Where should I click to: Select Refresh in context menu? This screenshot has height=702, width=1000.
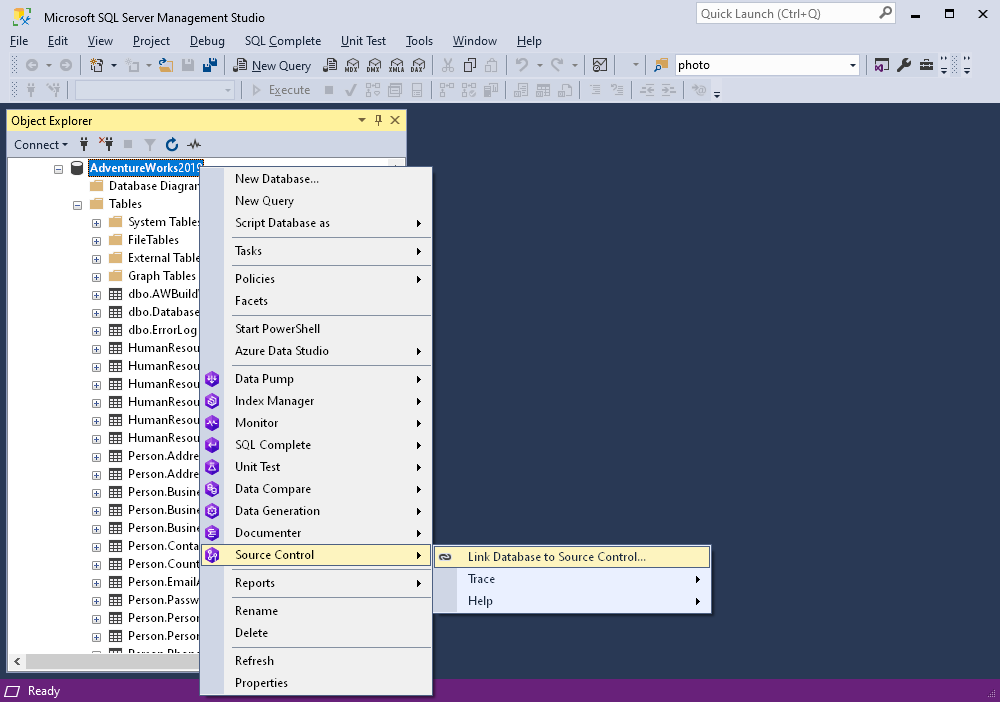[x=316, y=661]
